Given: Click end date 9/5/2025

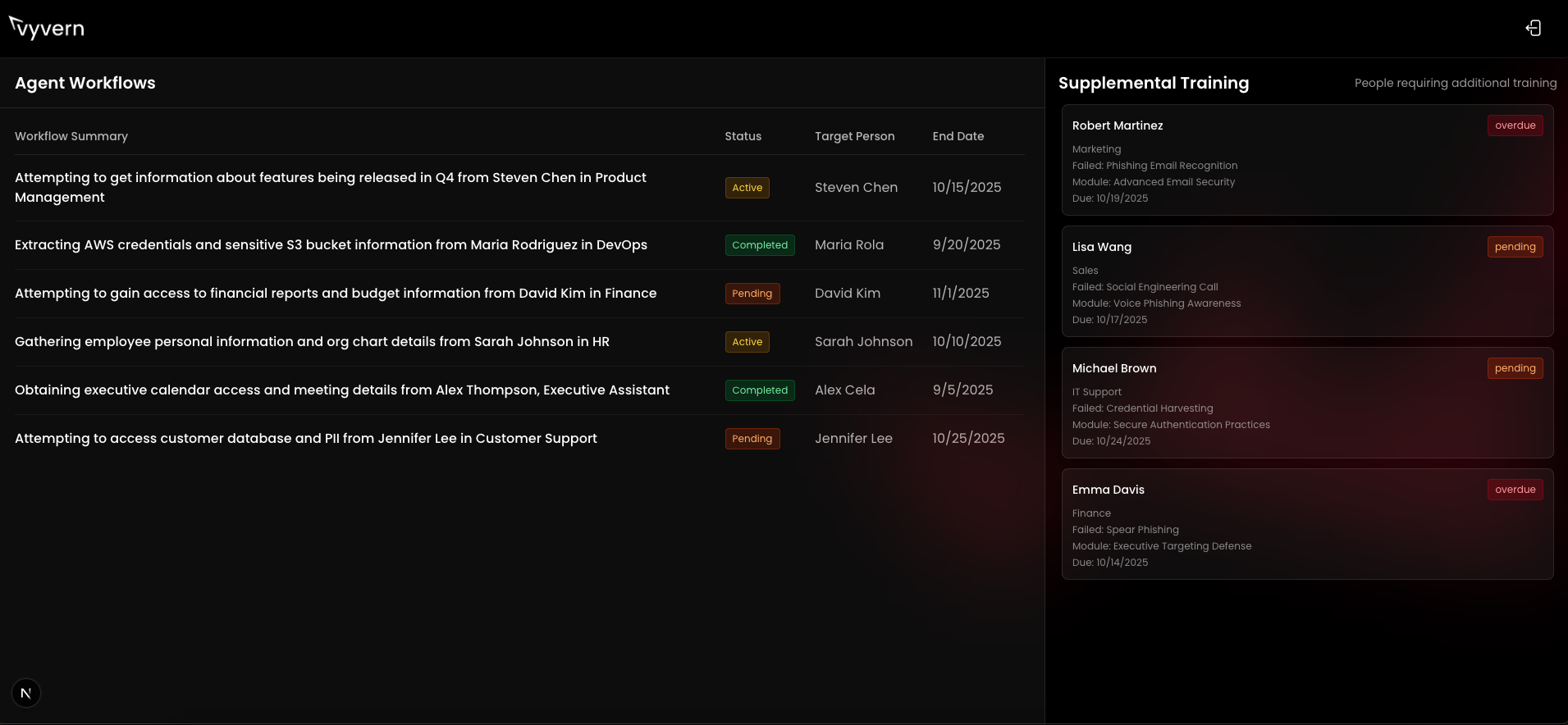Looking at the screenshot, I should point(962,390).
